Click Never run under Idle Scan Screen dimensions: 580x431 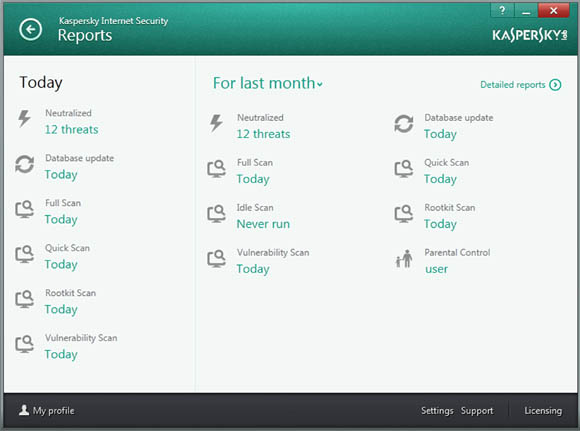263,224
